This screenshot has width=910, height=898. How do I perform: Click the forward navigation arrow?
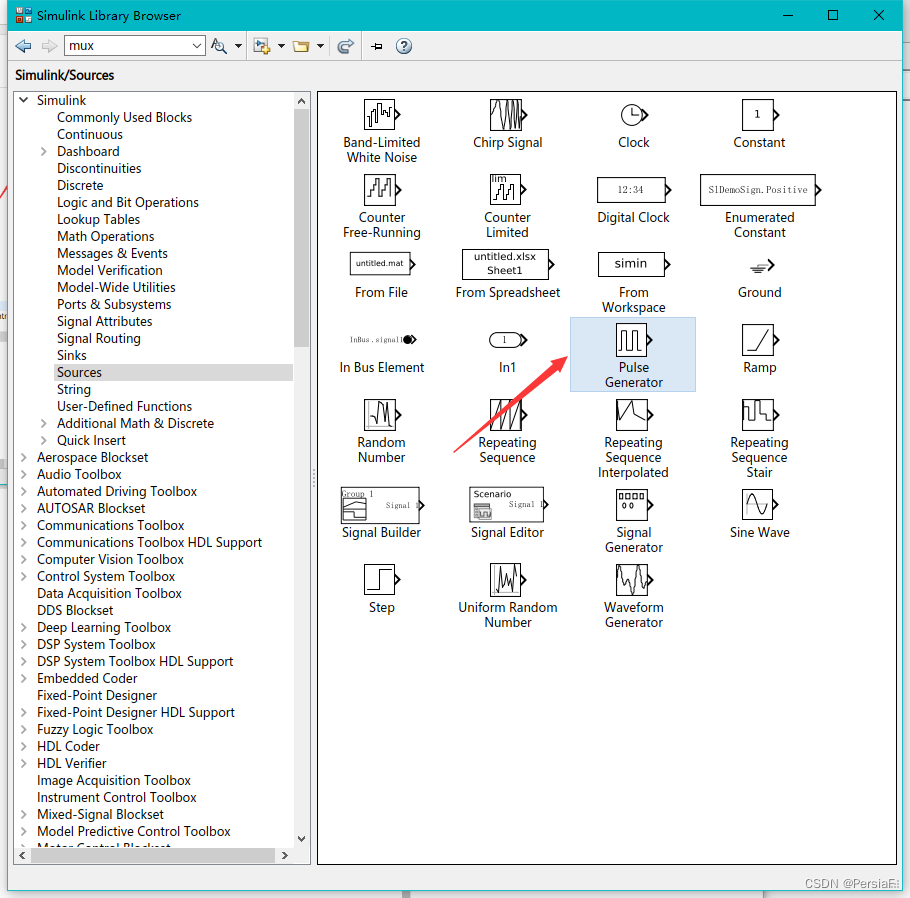click(49, 46)
